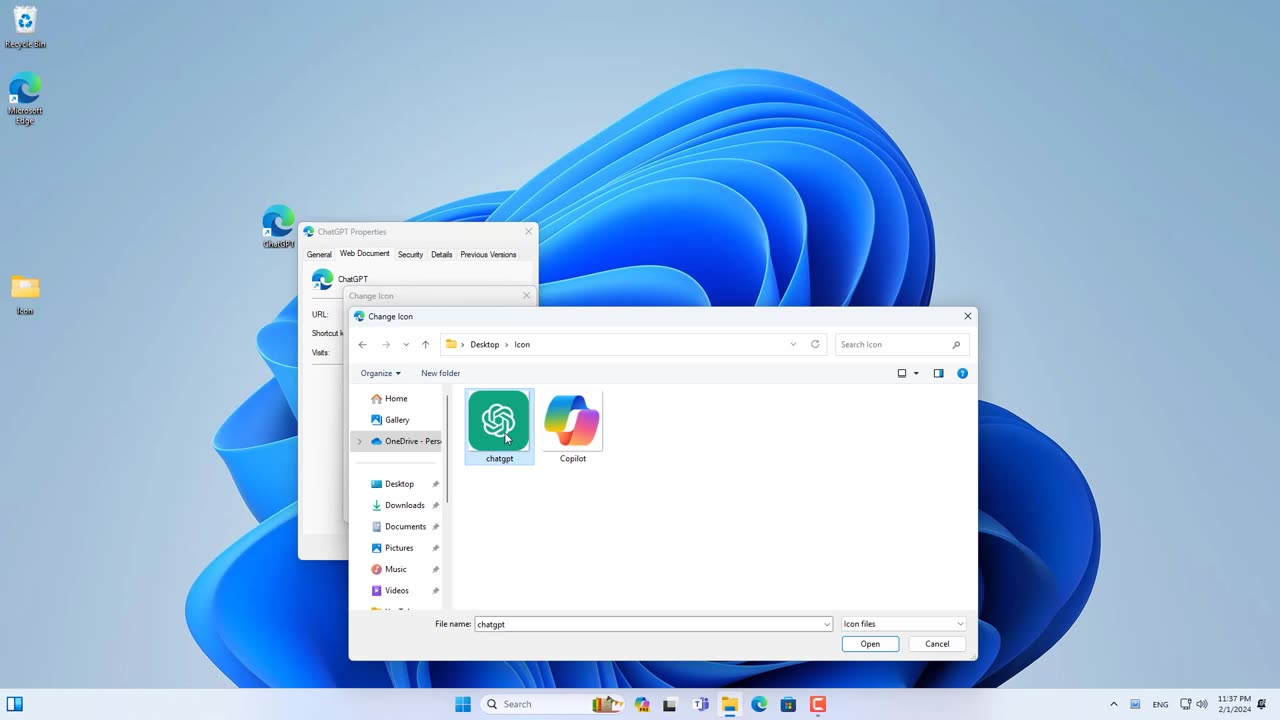Widgets button at taskbar's left end
1280x720 pixels.
click(15, 704)
